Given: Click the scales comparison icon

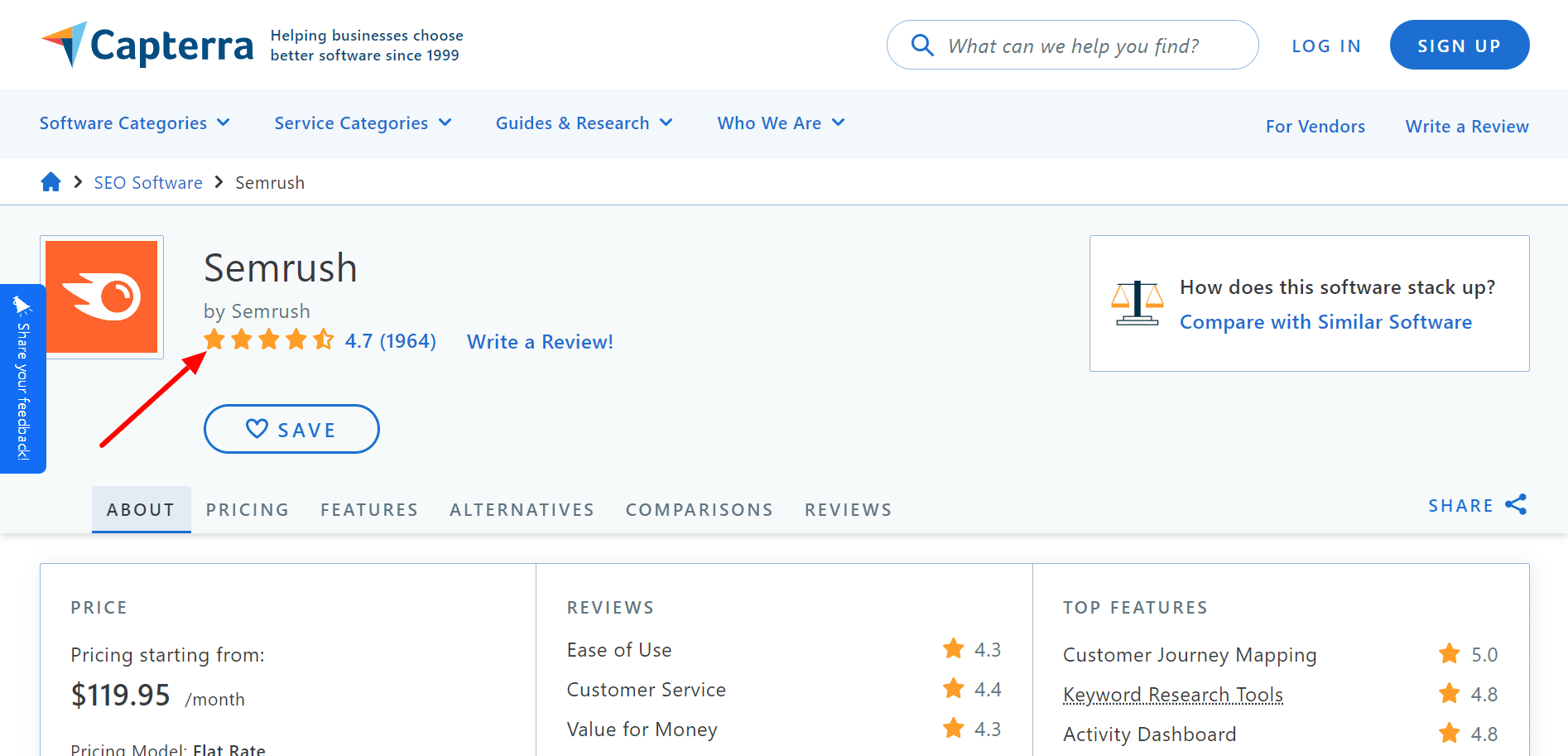Looking at the screenshot, I should (x=1138, y=303).
